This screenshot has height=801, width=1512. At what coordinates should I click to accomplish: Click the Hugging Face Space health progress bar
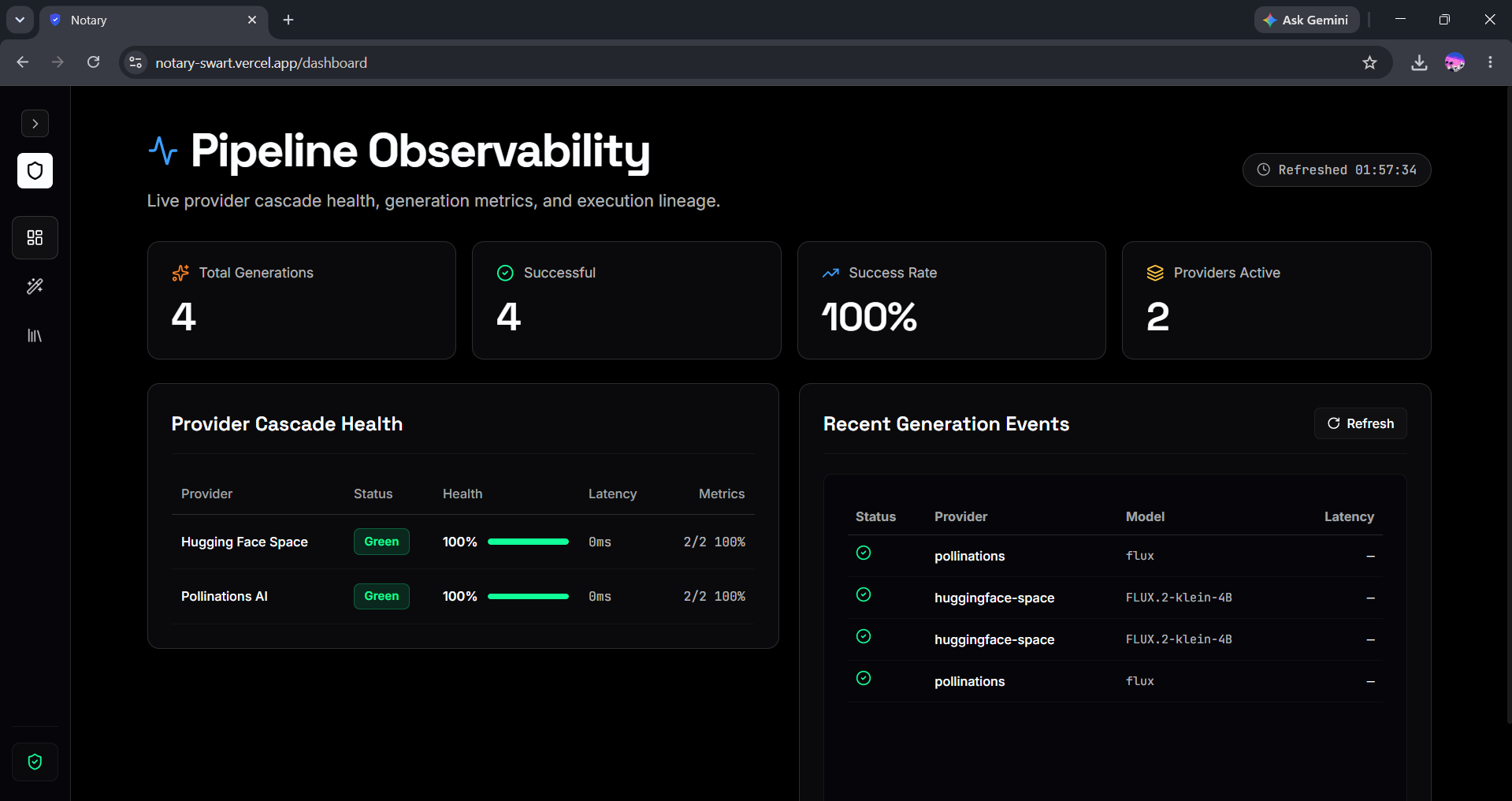coord(528,542)
